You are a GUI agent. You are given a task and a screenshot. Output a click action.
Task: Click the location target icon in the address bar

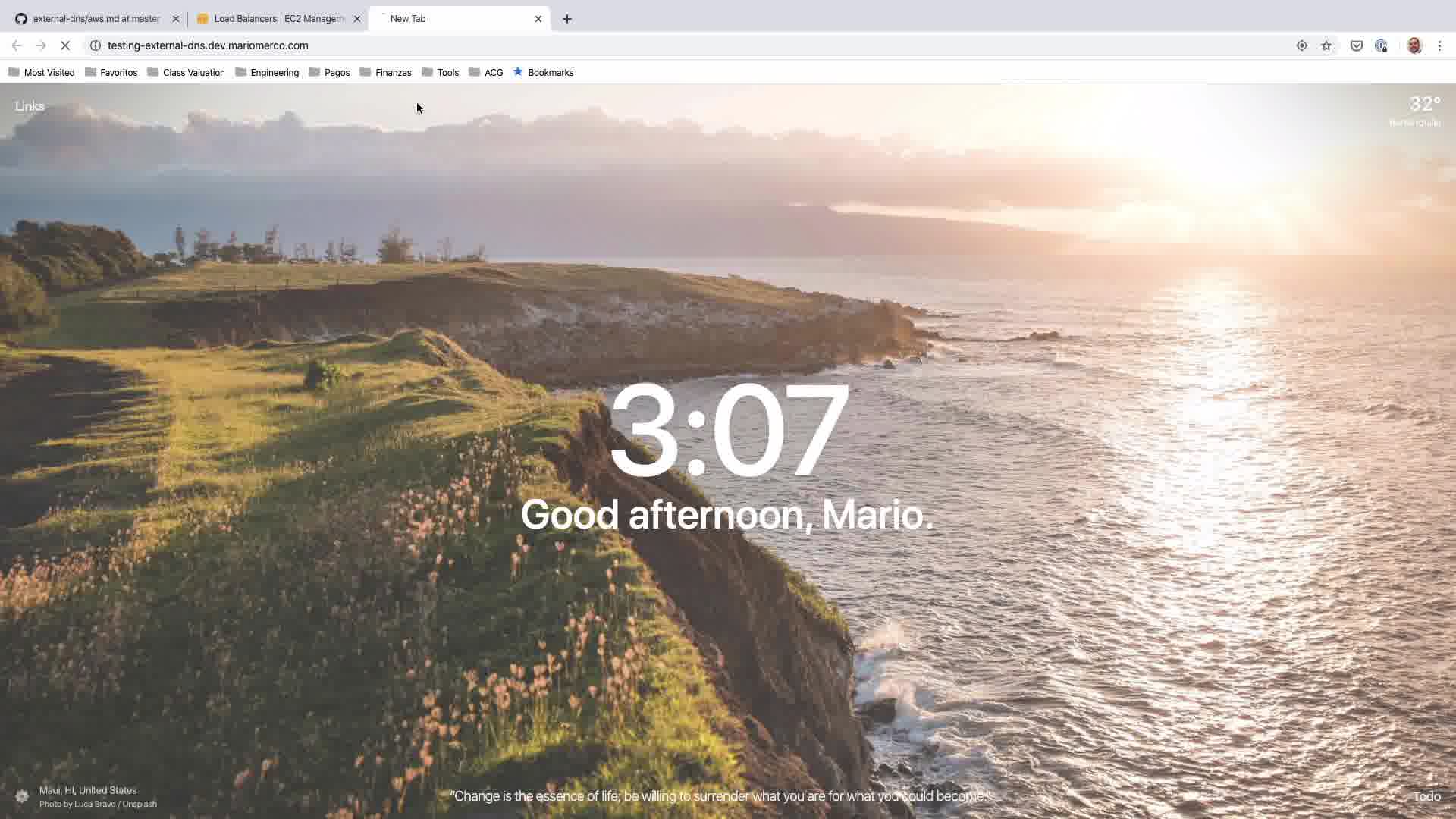coord(1302,45)
